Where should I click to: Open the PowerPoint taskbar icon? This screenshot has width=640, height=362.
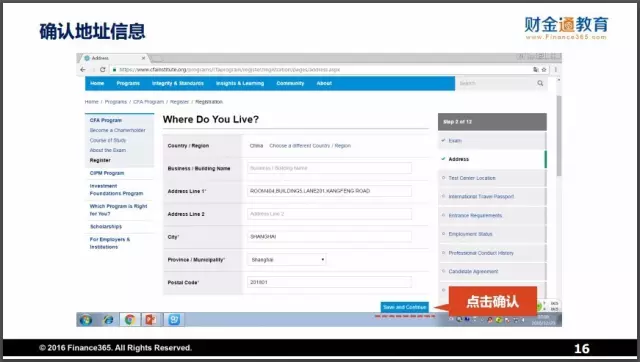[151, 320]
